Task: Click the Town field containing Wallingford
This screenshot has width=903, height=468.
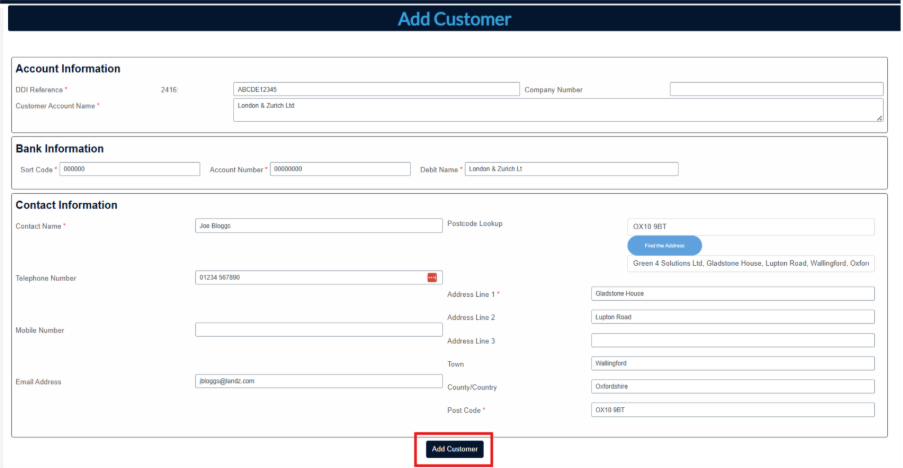Action: (x=732, y=363)
